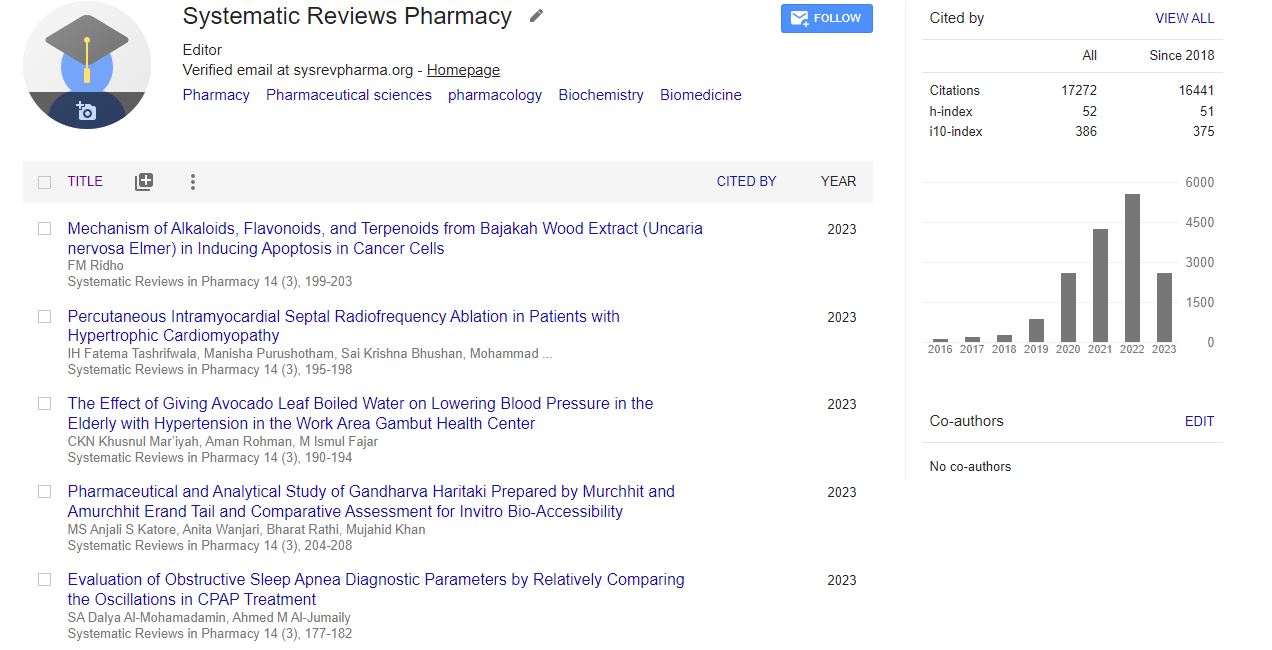Click the add articles plus icon
Screen dimensions: 1272x650
[144, 182]
